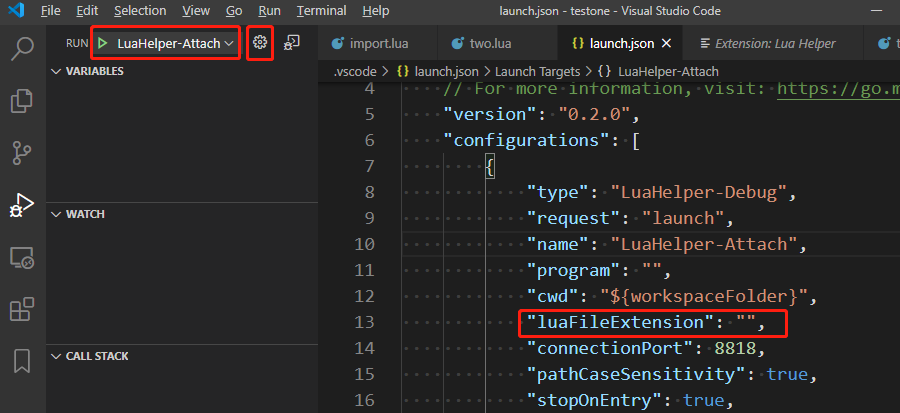Click the Visual Studio Code logo
The image size is (900, 413).
(16, 10)
